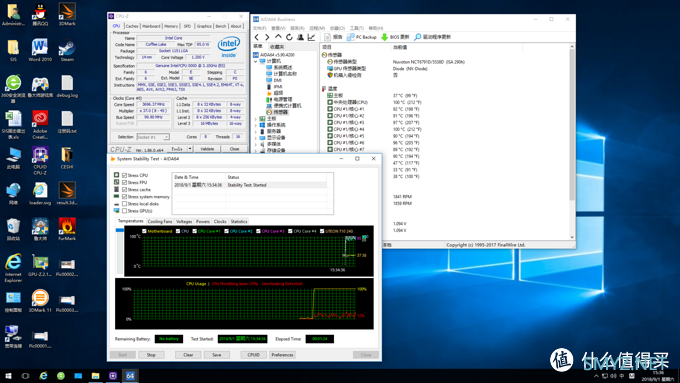The height and width of the screenshot is (383, 680).
Task: Open 3DMark desktop shortcut
Action: tap(67, 14)
